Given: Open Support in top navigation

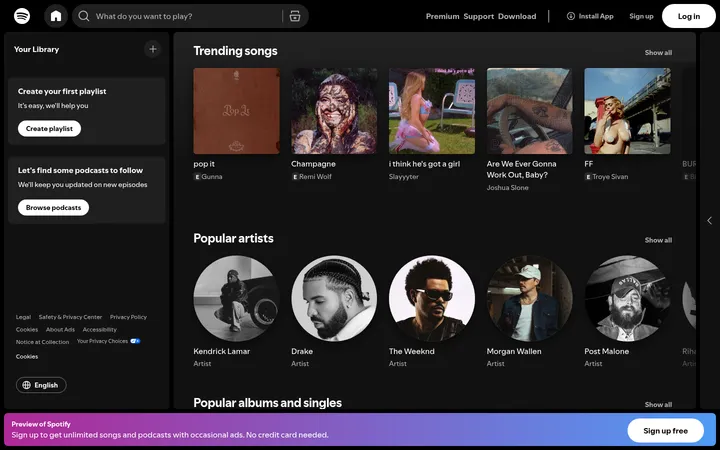Looking at the screenshot, I should coord(478,16).
